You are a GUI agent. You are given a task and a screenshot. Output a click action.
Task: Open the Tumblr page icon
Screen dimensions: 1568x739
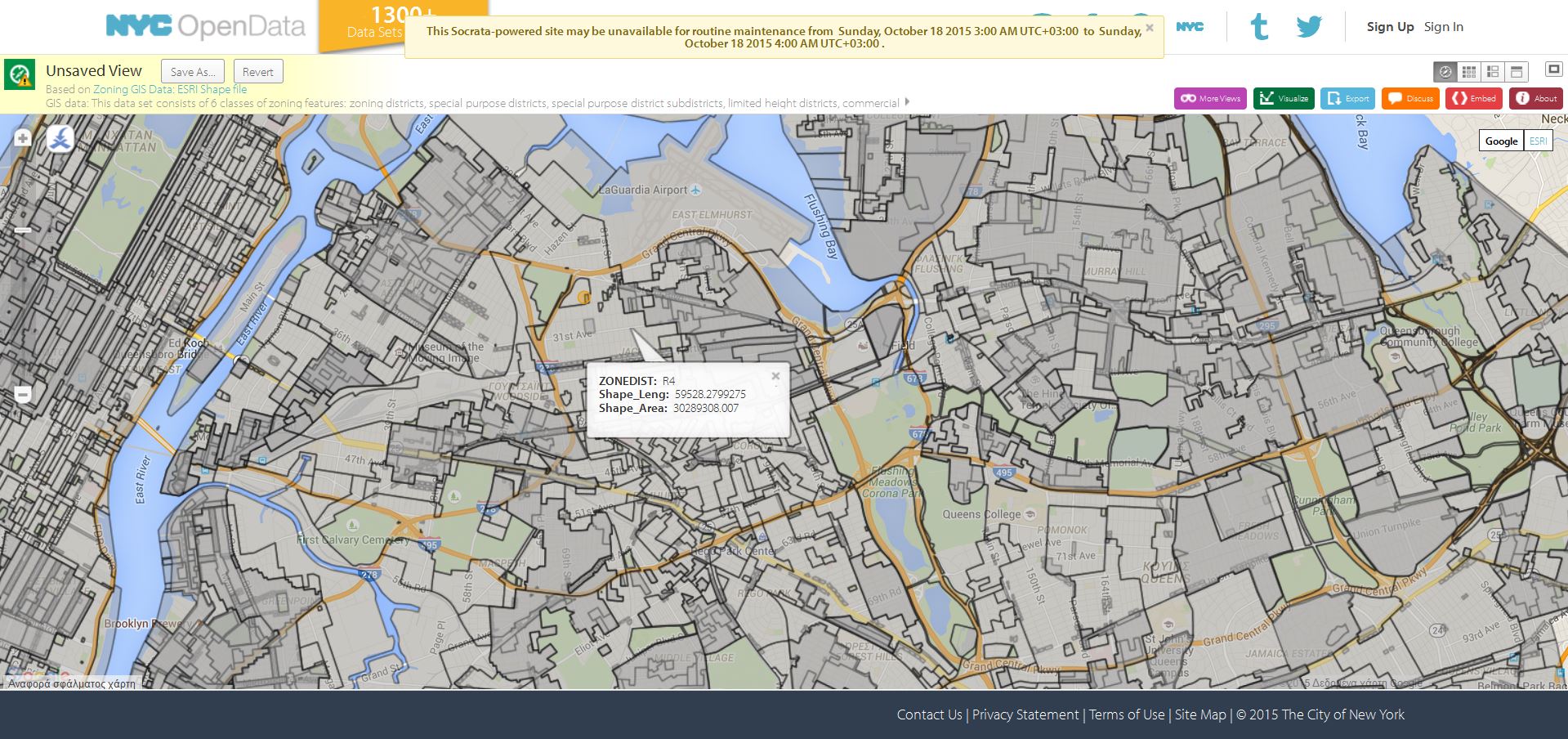coord(1259,27)
